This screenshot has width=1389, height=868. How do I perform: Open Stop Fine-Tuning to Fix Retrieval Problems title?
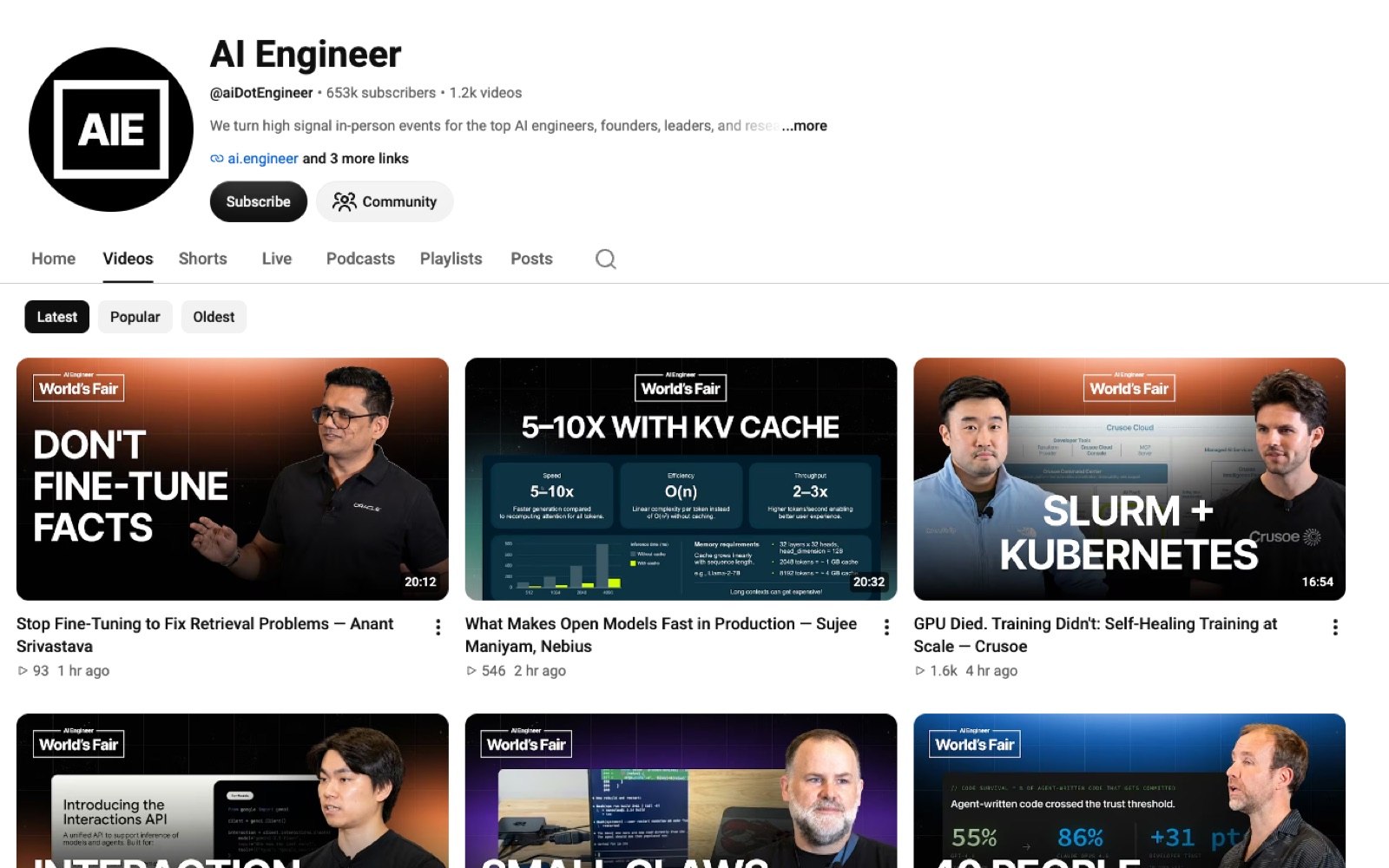205,635
